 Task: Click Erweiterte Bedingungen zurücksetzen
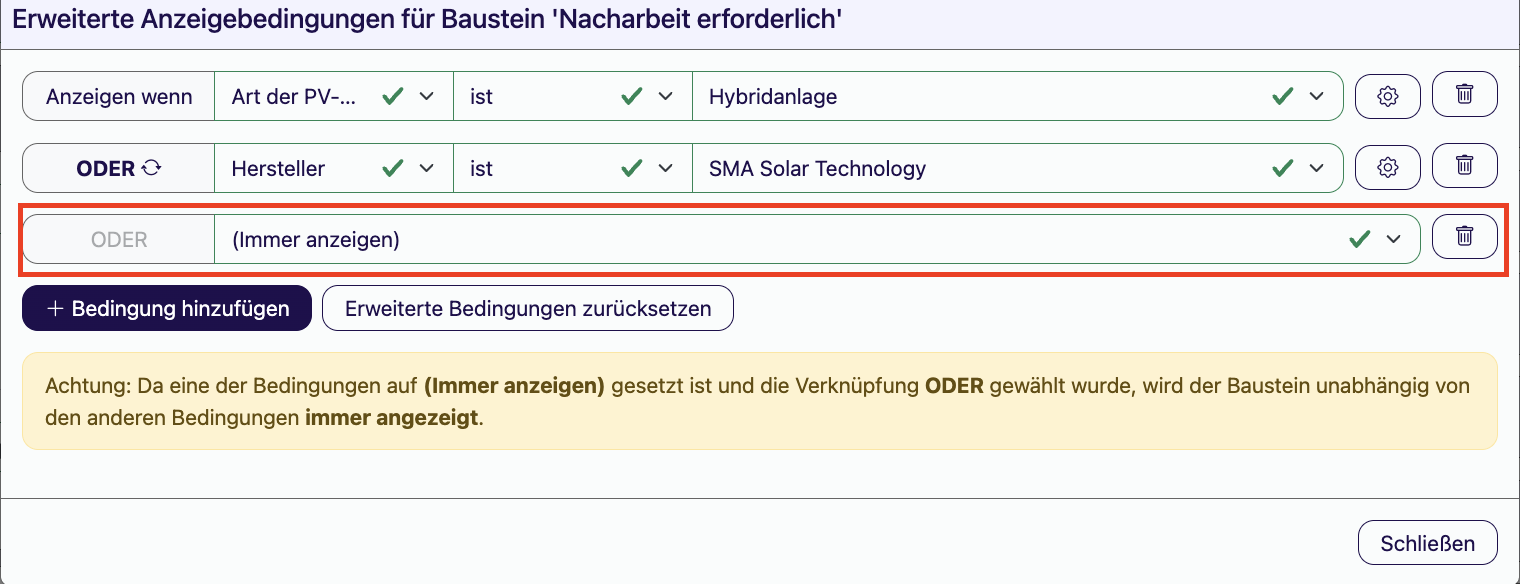coord(528,308)
